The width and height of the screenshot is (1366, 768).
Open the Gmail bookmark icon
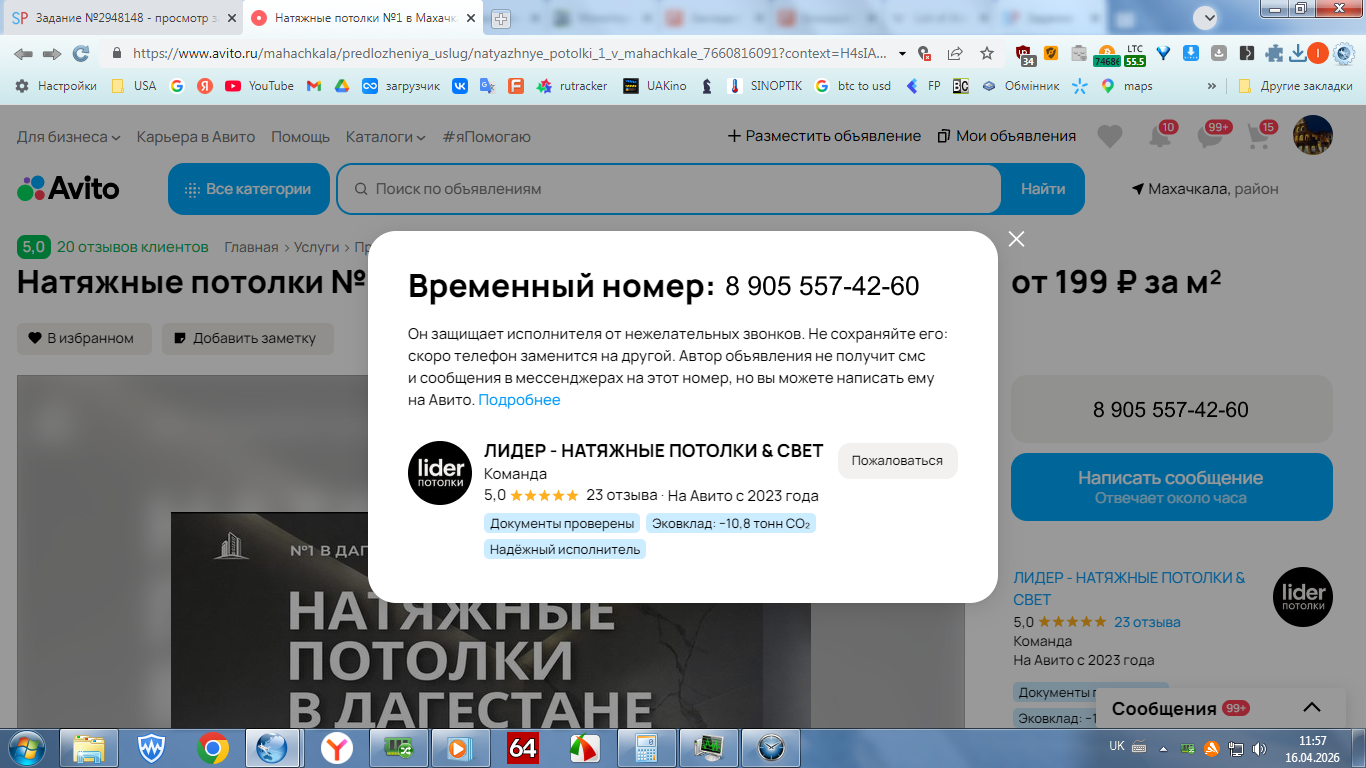pos(314,86)
